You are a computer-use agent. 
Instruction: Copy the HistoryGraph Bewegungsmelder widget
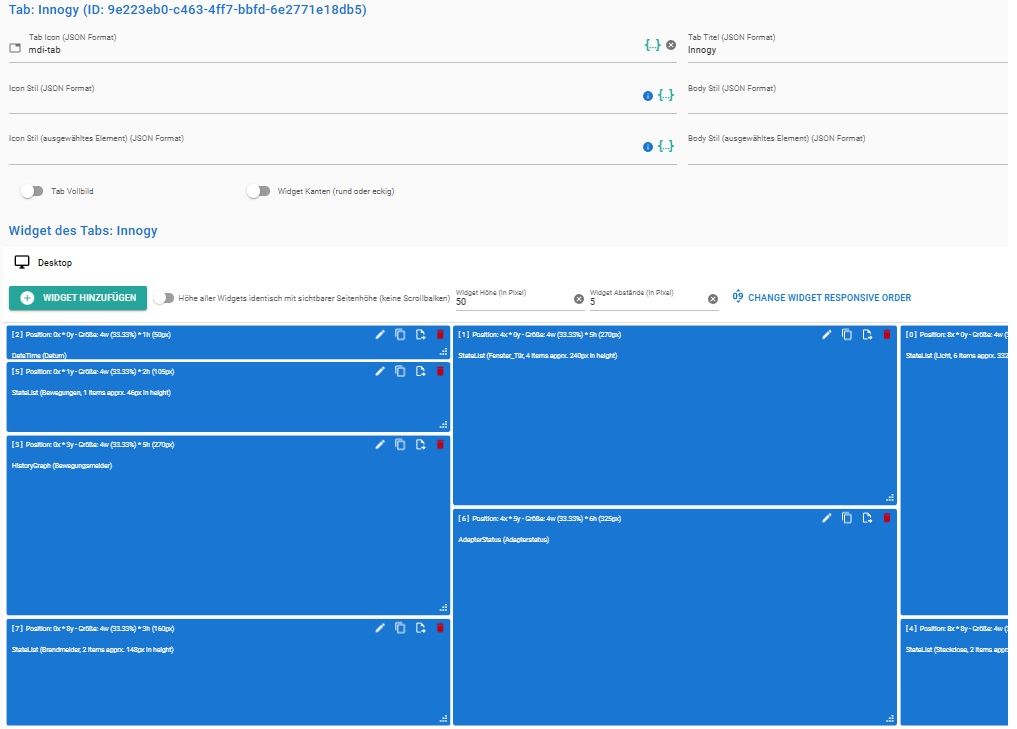pos(400,444)
